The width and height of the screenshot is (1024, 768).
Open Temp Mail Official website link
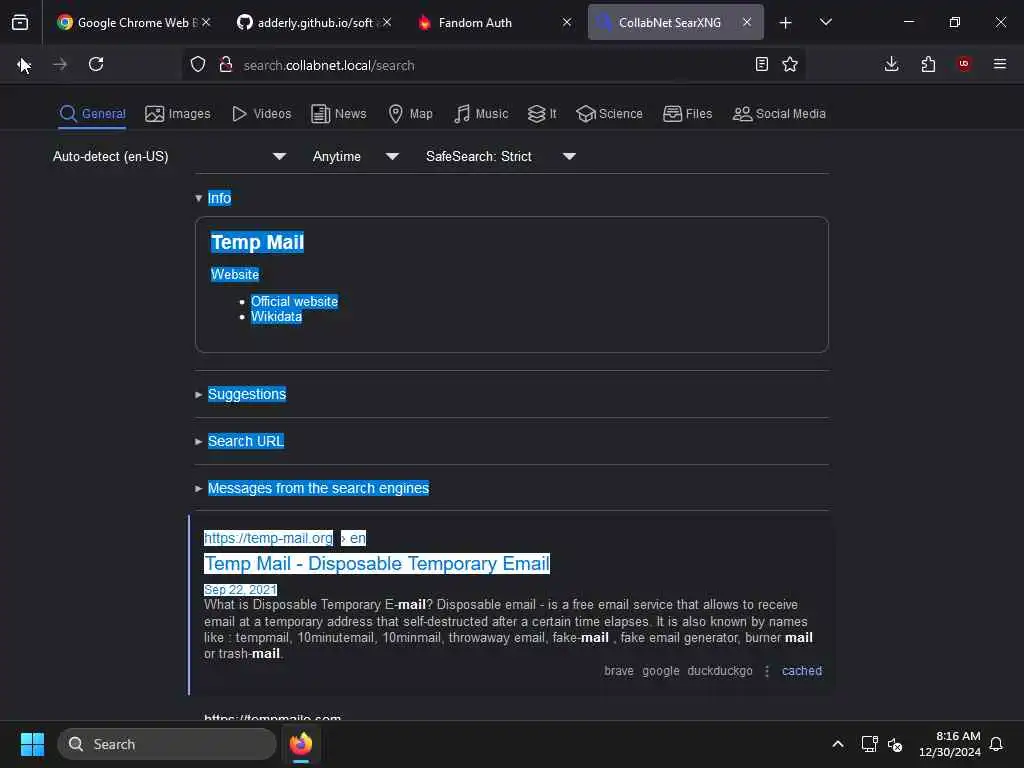coord(295,302)
